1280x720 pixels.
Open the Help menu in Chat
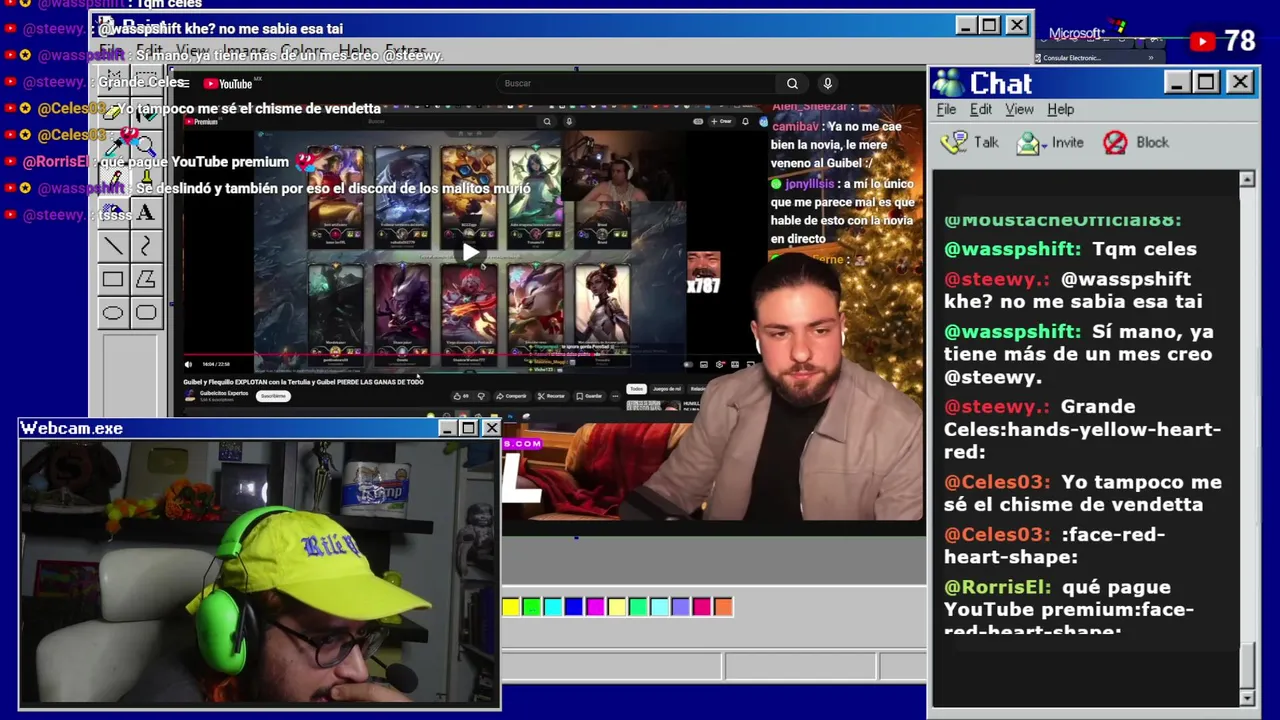[1061, 109]
